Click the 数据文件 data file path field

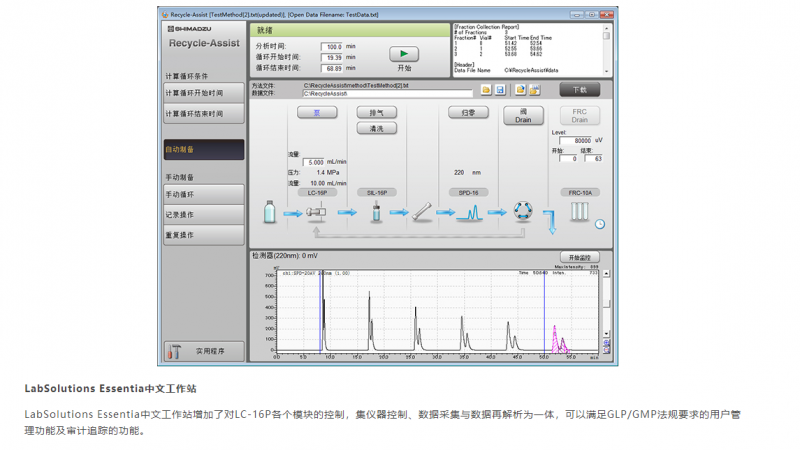point(388,94)
